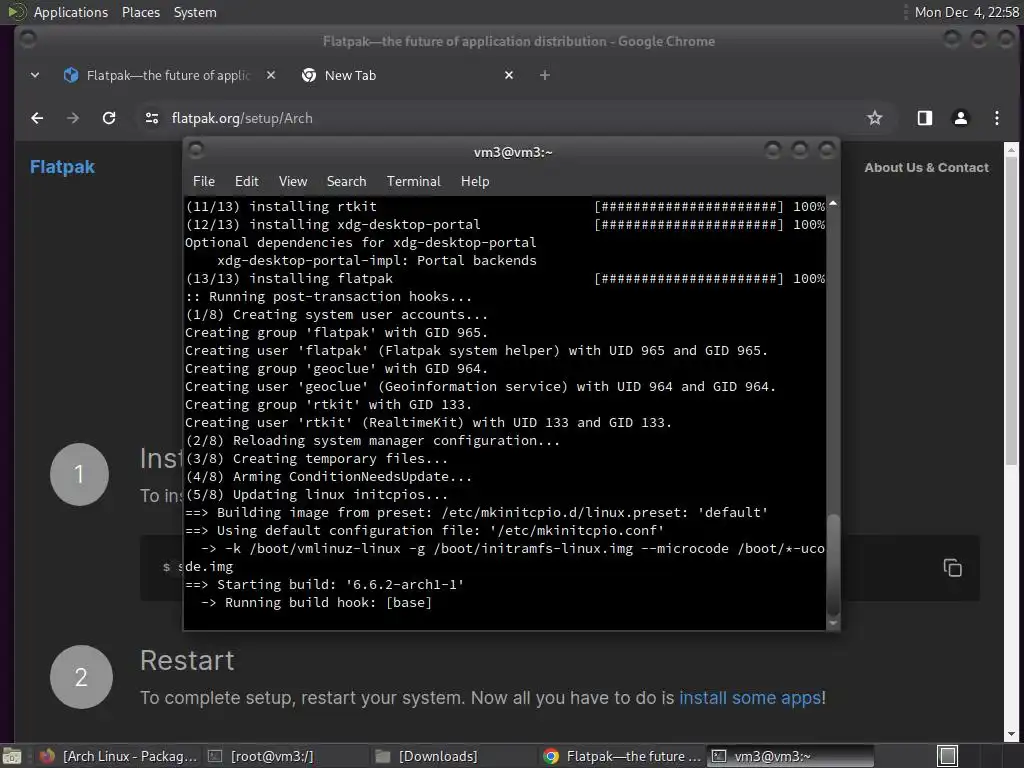Open site information icon in address bar

coord(152,118)
